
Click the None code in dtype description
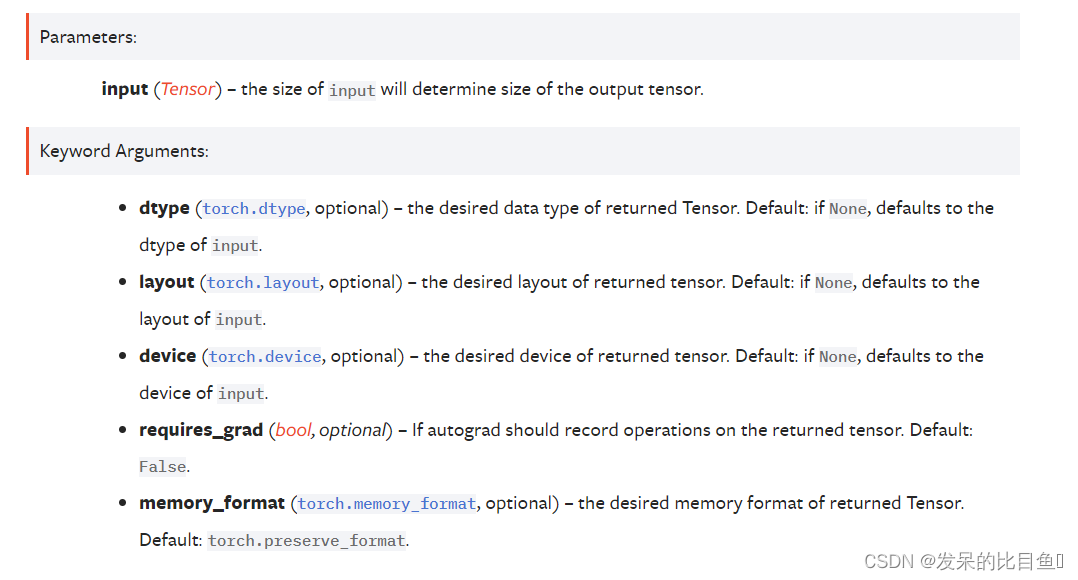(x=848, y=209)
